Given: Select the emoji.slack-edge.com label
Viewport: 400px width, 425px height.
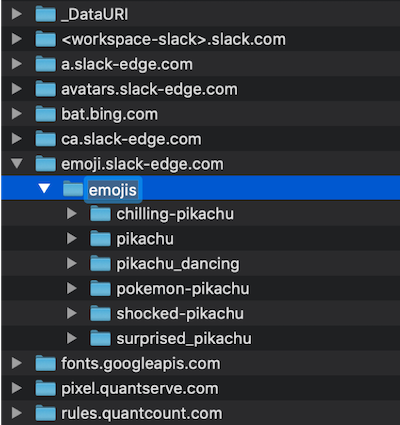Looking at the screenshot, I should [142, 164].
